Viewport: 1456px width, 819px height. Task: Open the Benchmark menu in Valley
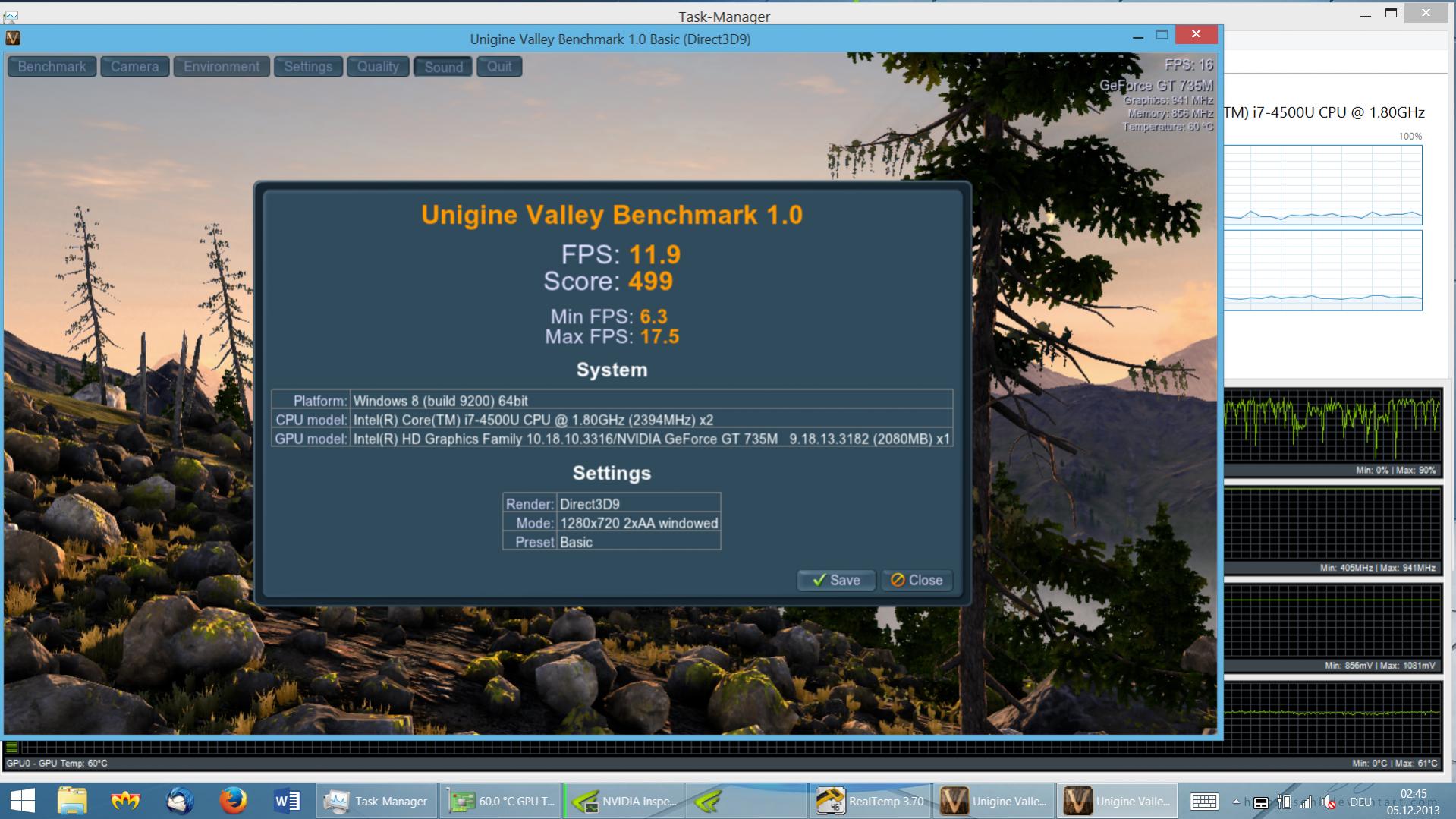(52, 66)
